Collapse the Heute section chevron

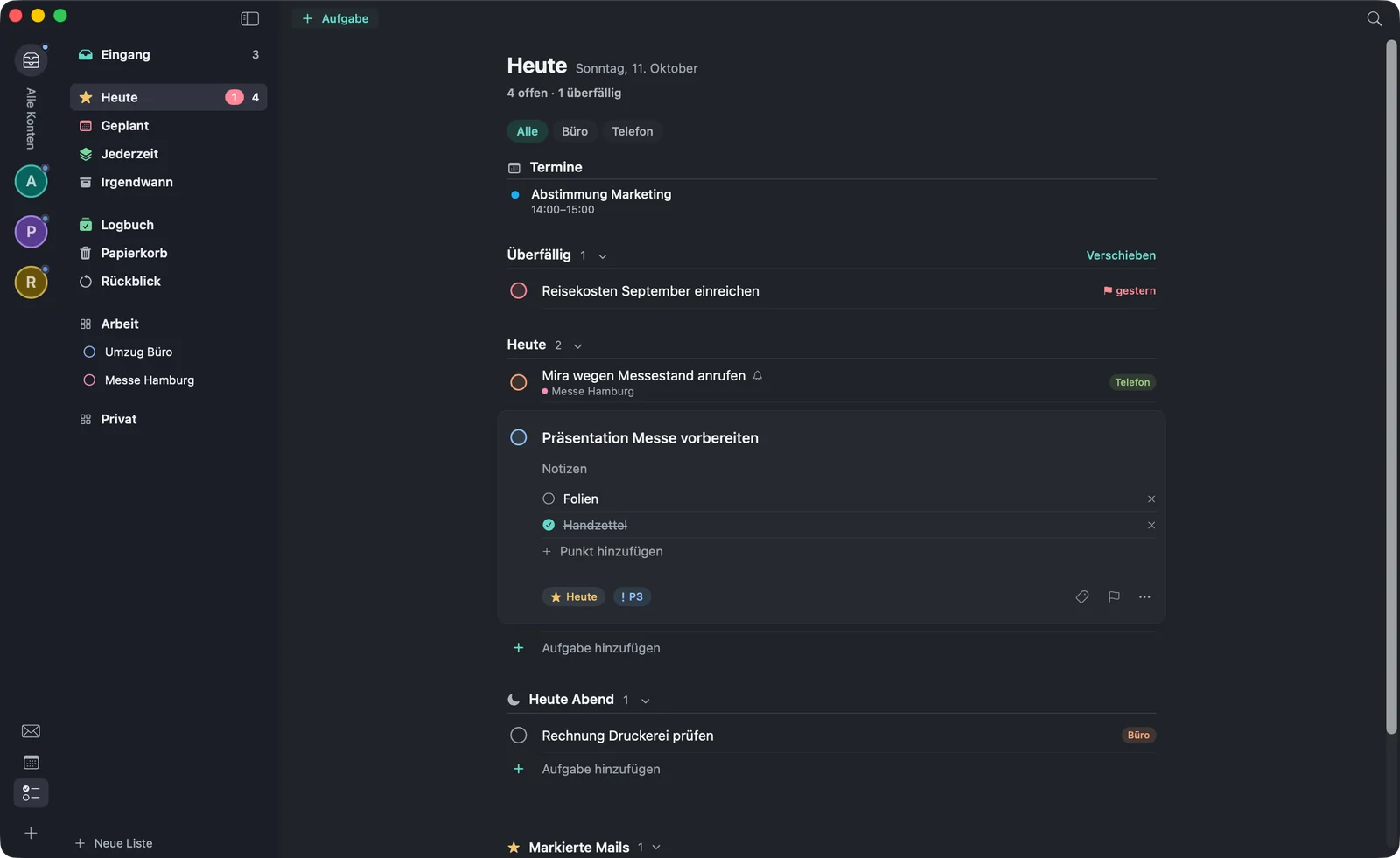577,346
